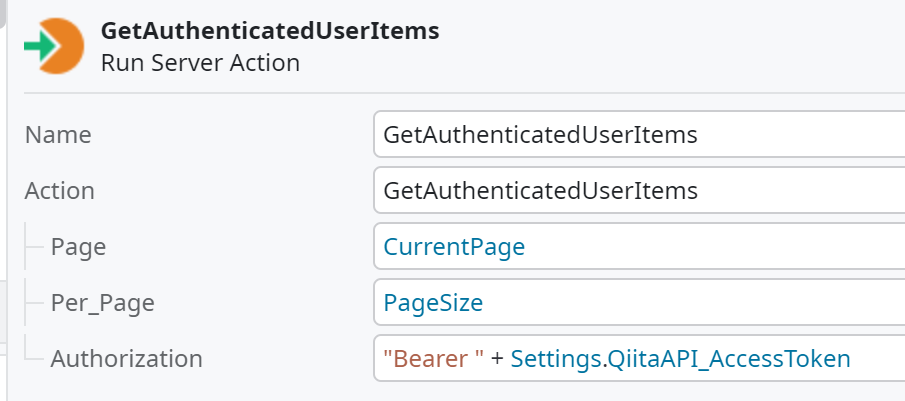Click the Action property label
The height and width of the screenshot is (401, 905).
[60, 190]
